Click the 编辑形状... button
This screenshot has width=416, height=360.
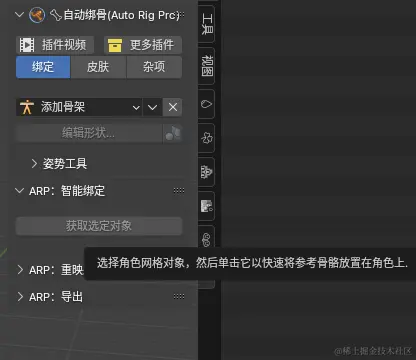click(x=89, y=133)
